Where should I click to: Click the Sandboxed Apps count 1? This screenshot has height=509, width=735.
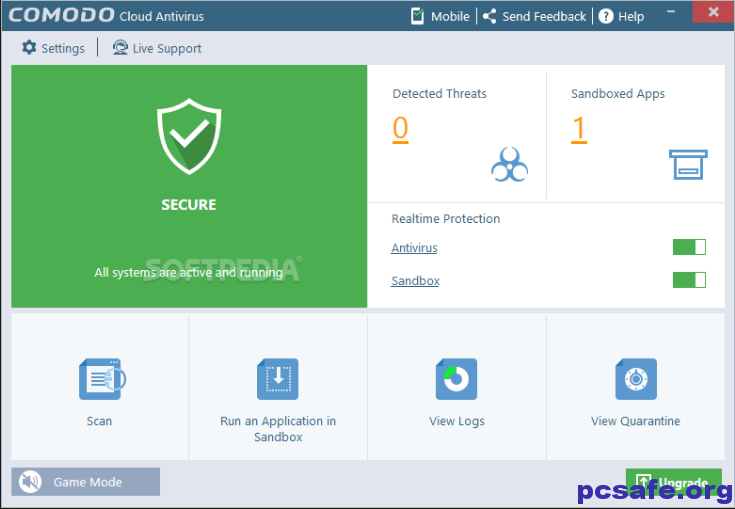point(579,129)
